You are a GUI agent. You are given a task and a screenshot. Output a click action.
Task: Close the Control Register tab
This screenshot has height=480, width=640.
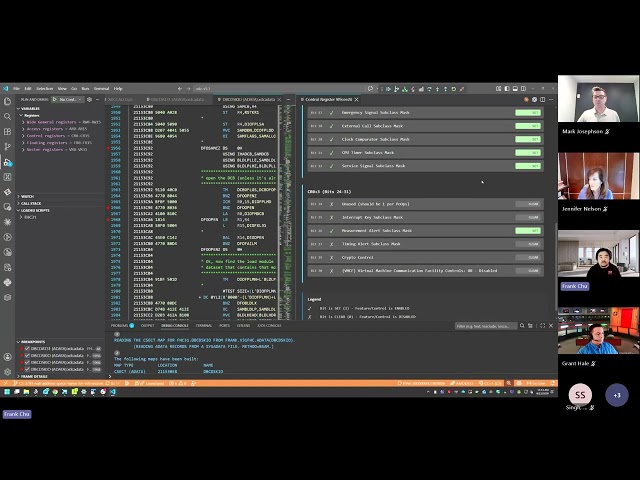(x=356, y=100)
